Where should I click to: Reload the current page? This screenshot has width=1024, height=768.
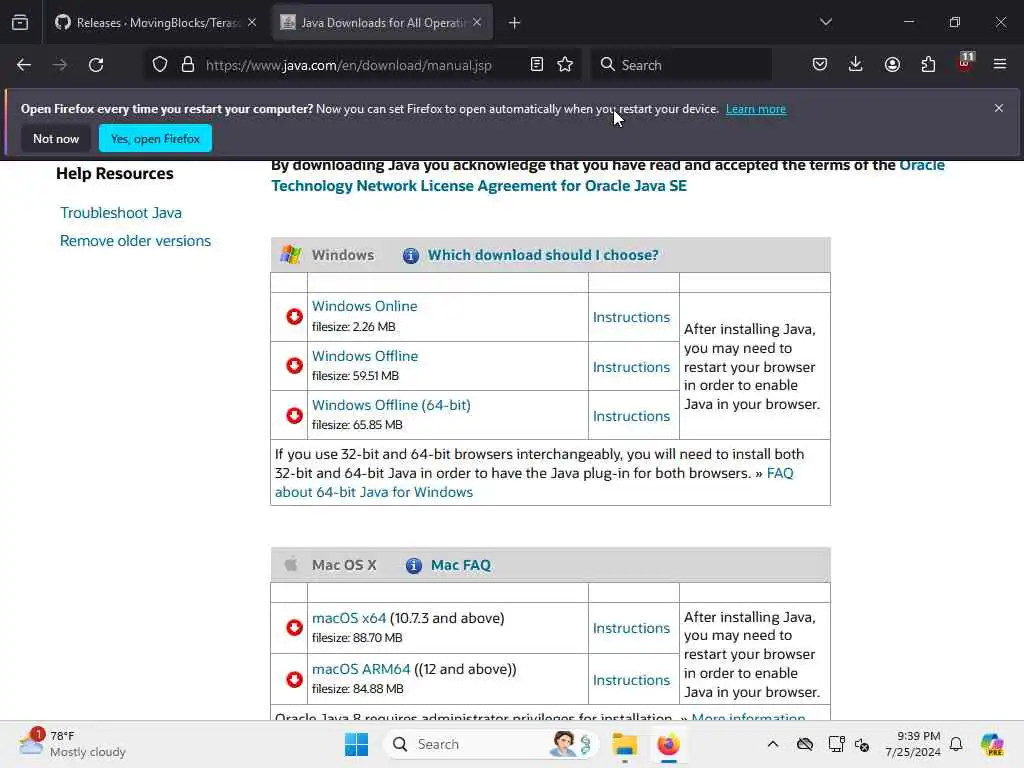coord(96,65)
